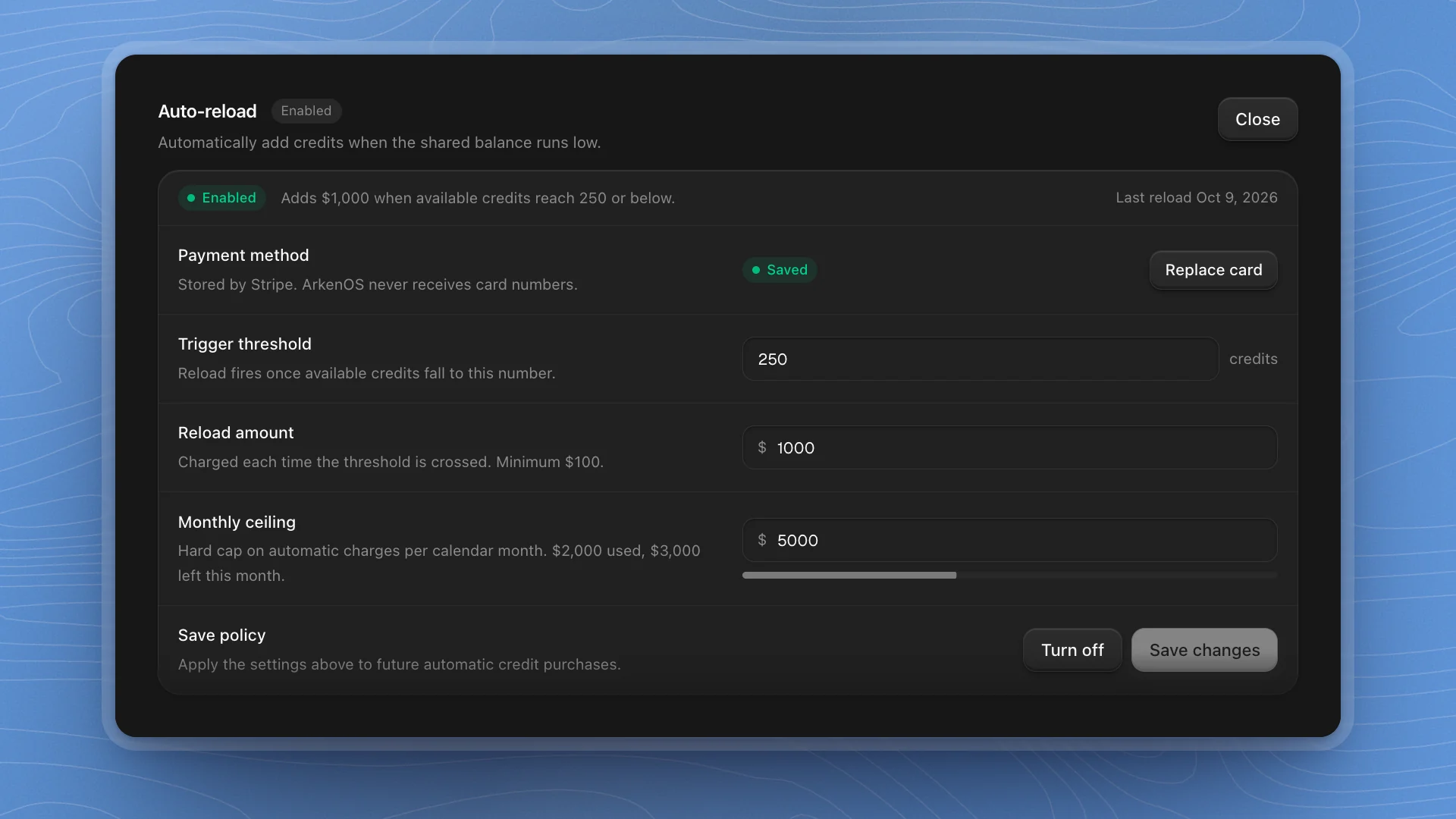This screenshot has height=819, width=1456.
Task: Click 'Charged each time the threshold' description
Action: [391, 462]
